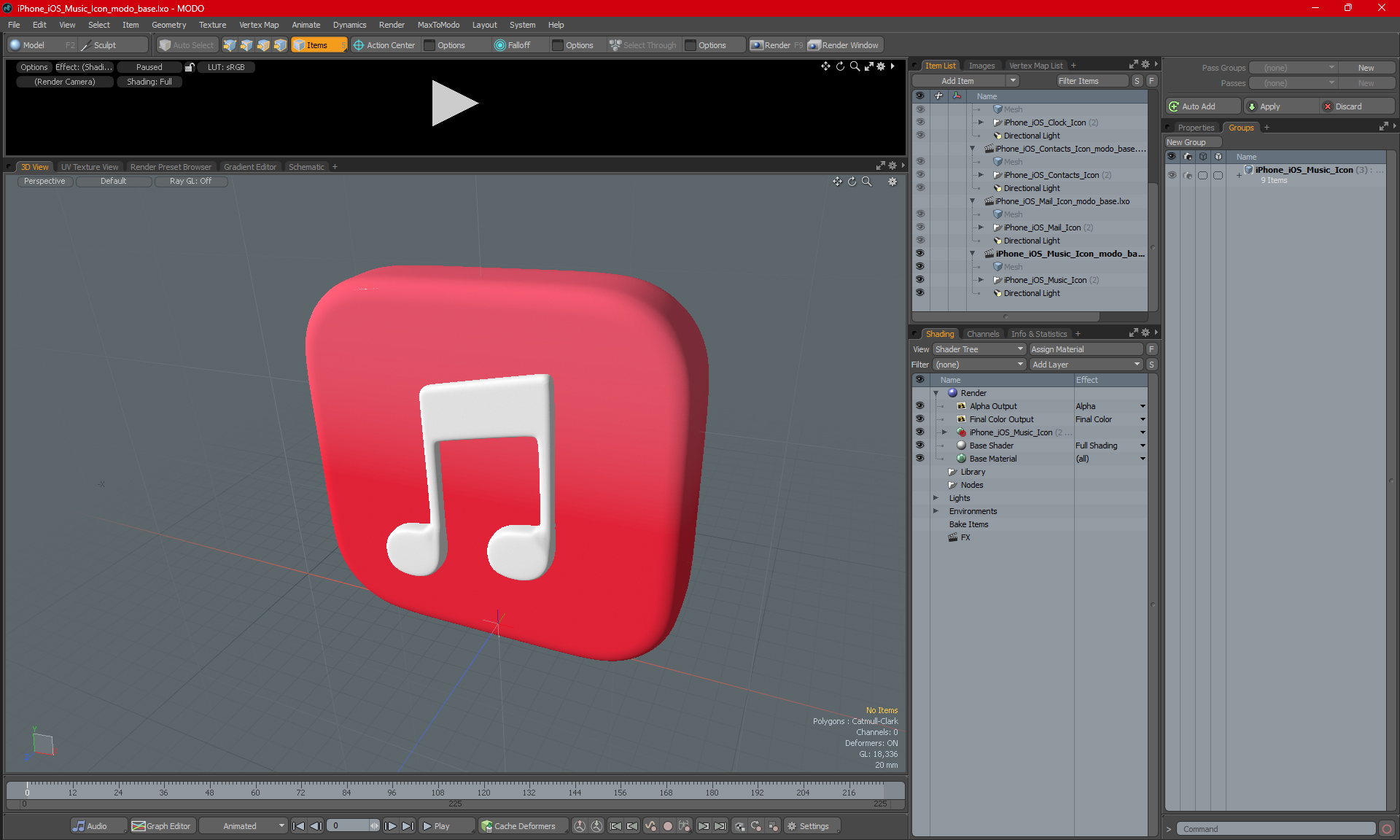Expand Environments in Shader Tree
1400x840 pixels.
(936, 511)
